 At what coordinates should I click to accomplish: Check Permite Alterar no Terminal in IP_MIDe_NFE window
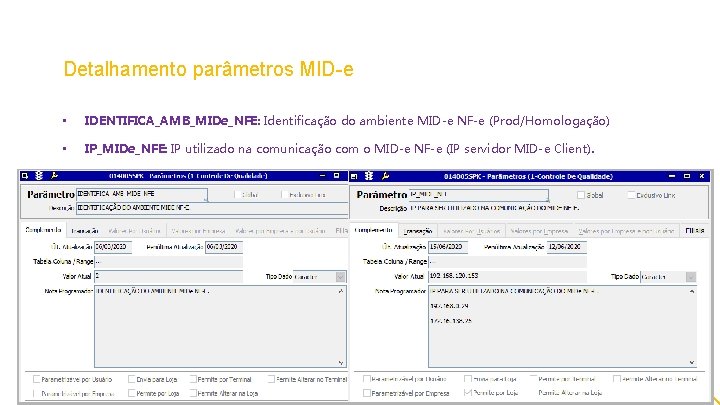click(x=617, y=379)
